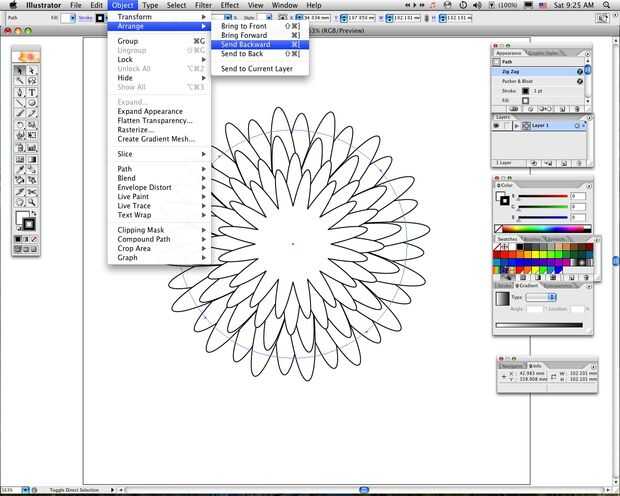Select the Column Graph tool
This screenshot has width=620, height=496.
tap(32, 148)
